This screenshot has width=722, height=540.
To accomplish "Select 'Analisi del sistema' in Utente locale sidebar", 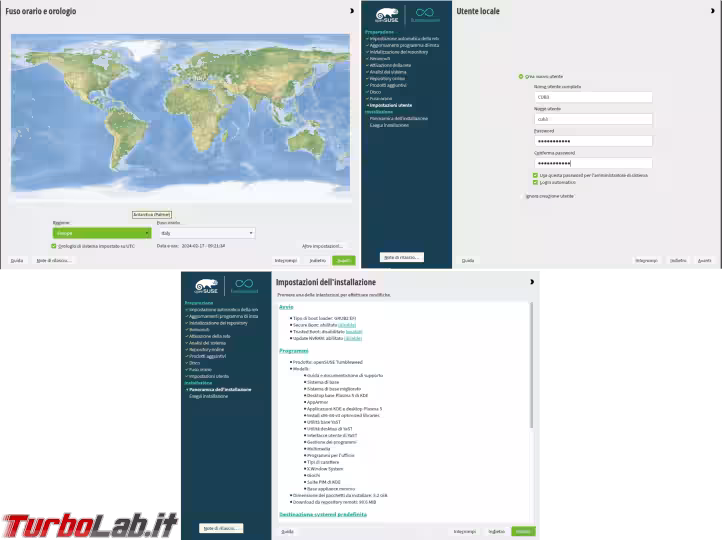I will 388,72.
